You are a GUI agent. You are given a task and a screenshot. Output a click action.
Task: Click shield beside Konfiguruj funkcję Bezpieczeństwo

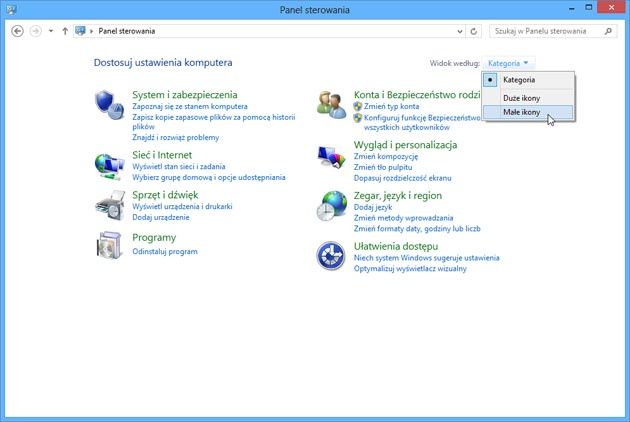coord(358,118)
